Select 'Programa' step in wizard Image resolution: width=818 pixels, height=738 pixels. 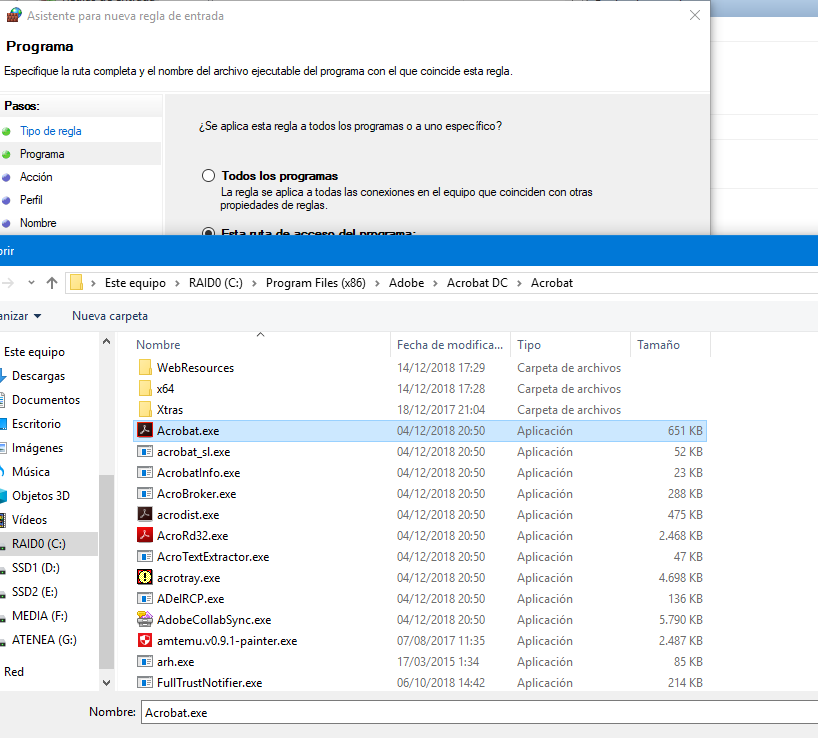click(42, 154)
